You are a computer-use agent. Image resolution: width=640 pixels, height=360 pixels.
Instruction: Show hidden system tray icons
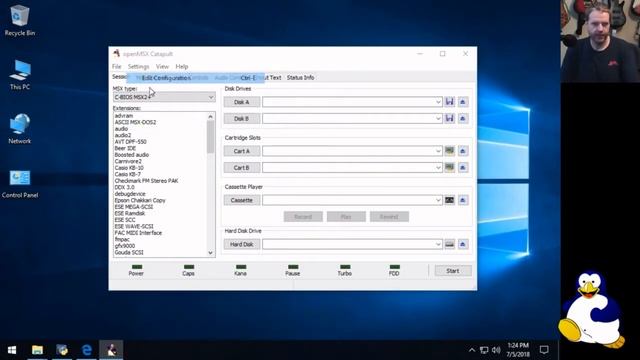(472, 350)
